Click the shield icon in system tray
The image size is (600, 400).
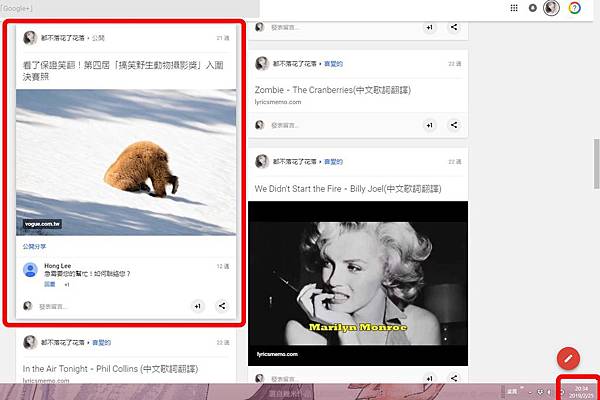tap(540, 392)
